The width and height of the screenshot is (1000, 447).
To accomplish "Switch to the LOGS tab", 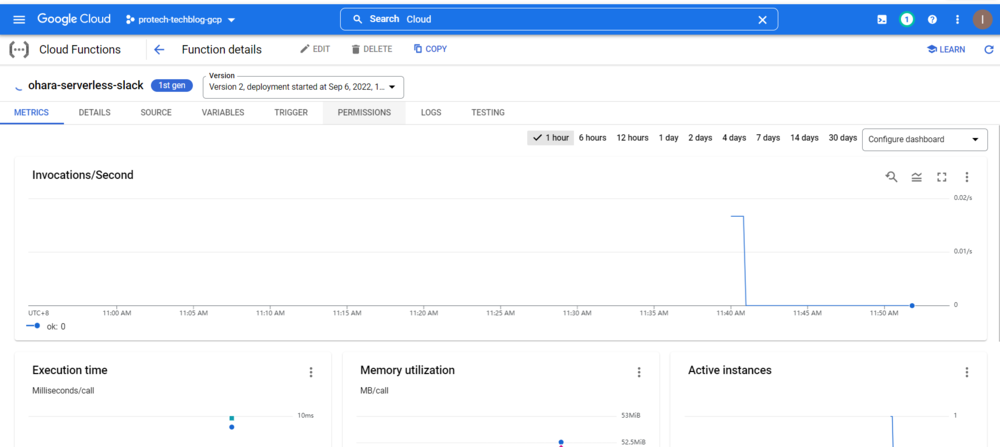I will pos(431,113).
